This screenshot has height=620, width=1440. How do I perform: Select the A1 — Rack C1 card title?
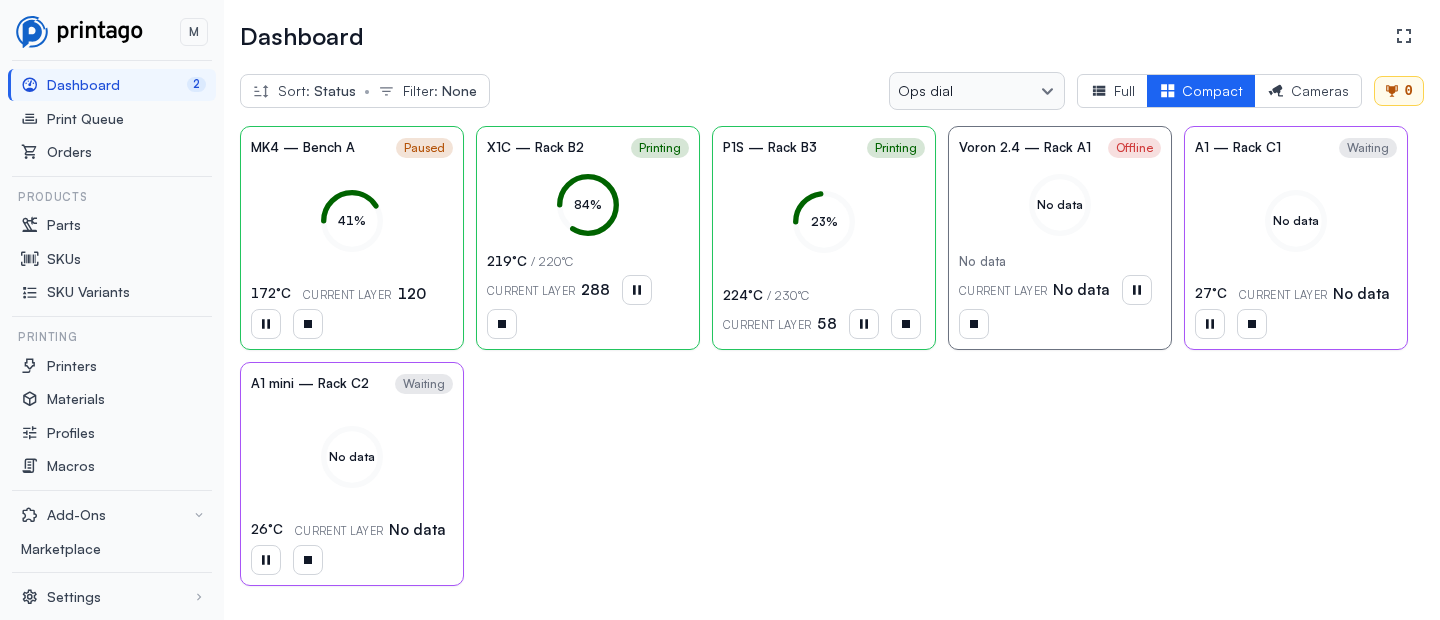pyautogui.click(x=1238, y=147)
